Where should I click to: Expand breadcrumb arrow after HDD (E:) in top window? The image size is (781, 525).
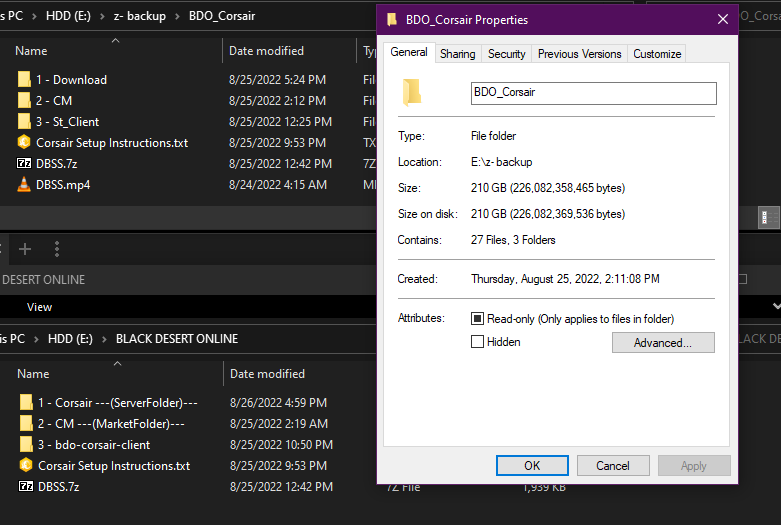(102, 16)
